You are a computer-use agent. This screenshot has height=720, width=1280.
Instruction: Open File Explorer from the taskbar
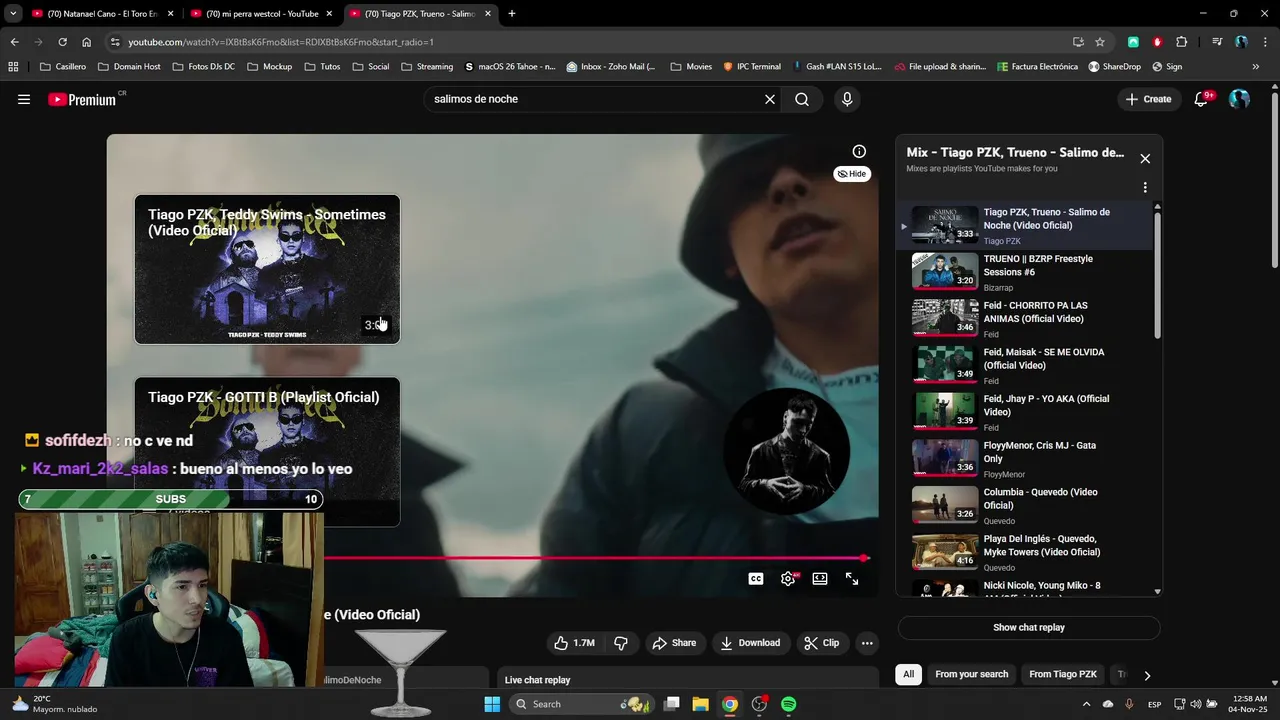coord(700,704)
